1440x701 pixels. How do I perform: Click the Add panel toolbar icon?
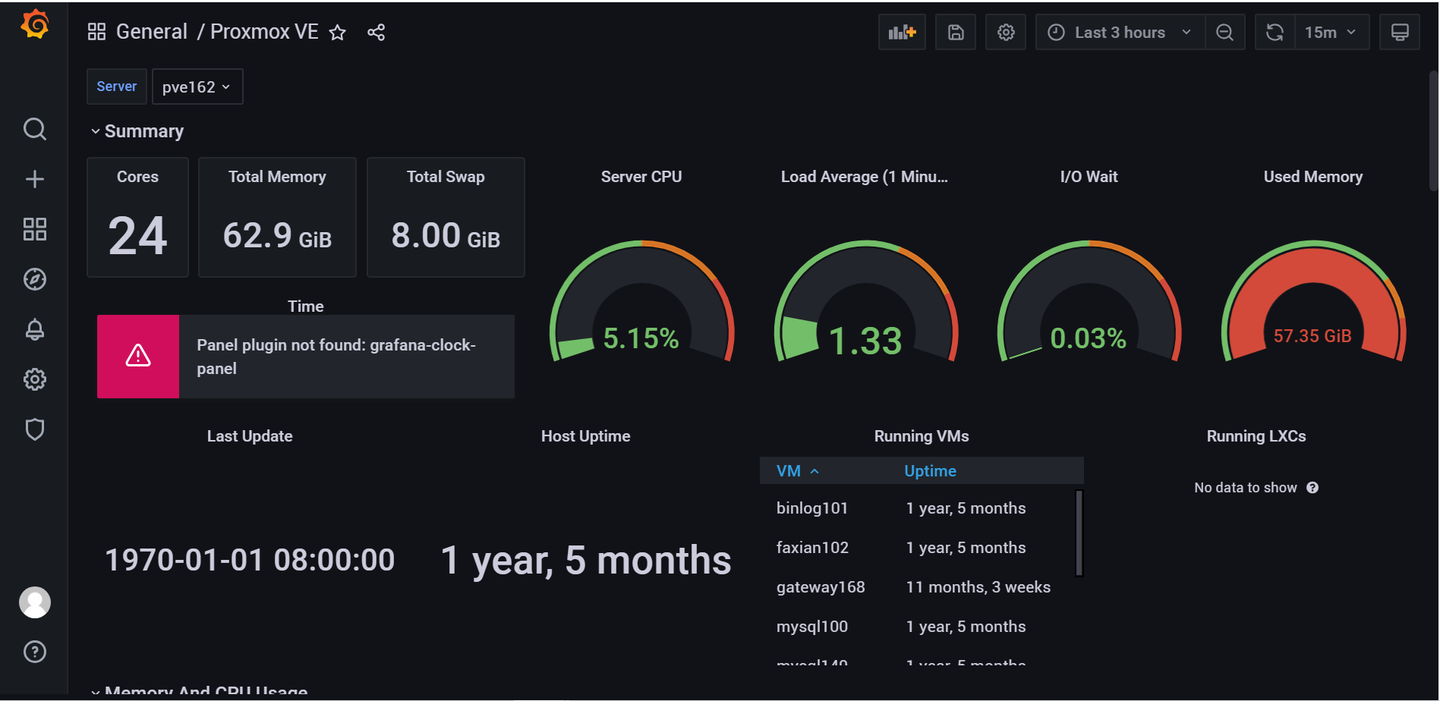point(902,32)
